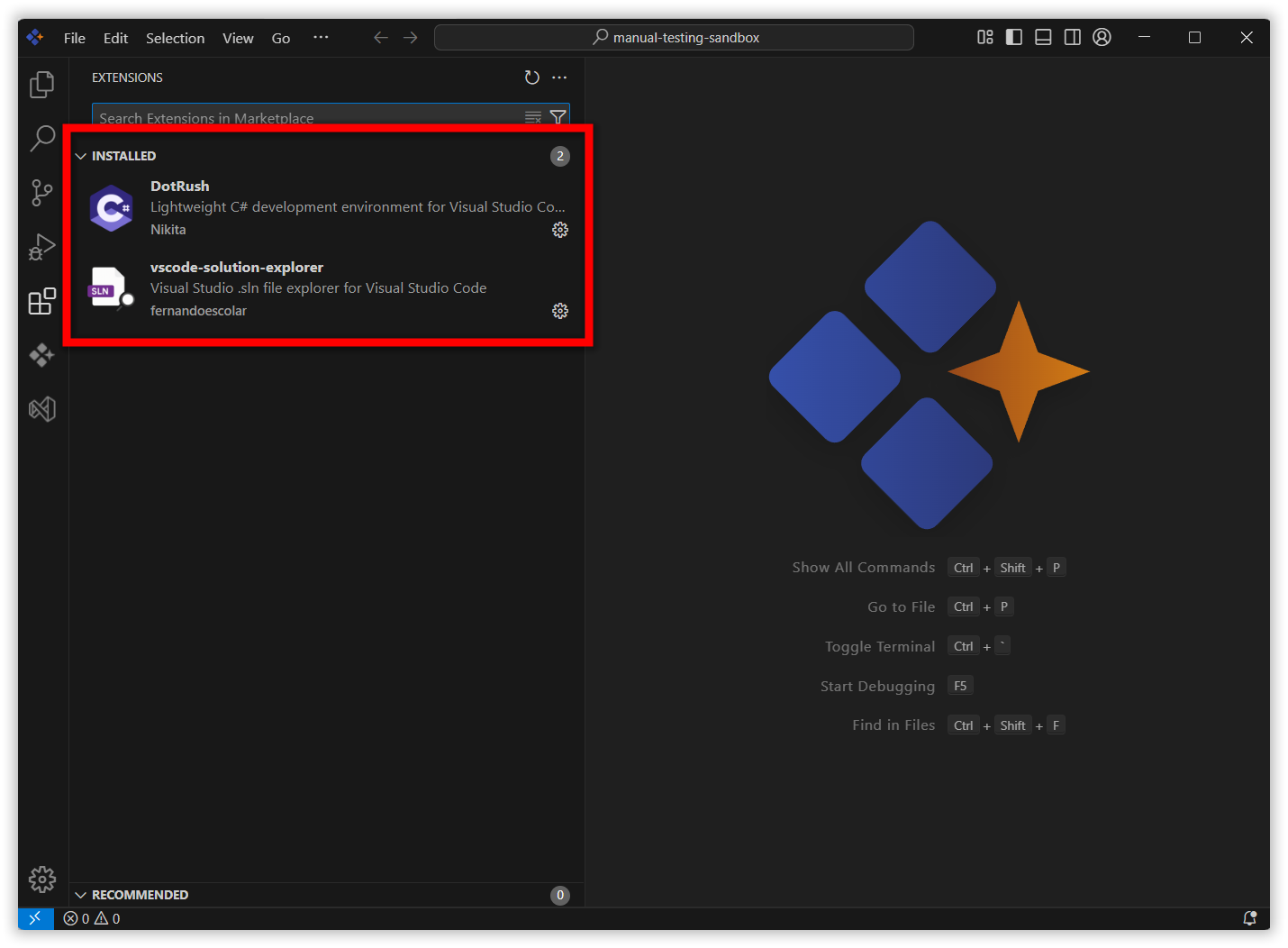This screenshot has width=1288, height=948.
Task: Open the DotRush extension entry
Action: [x=328, y=208]
